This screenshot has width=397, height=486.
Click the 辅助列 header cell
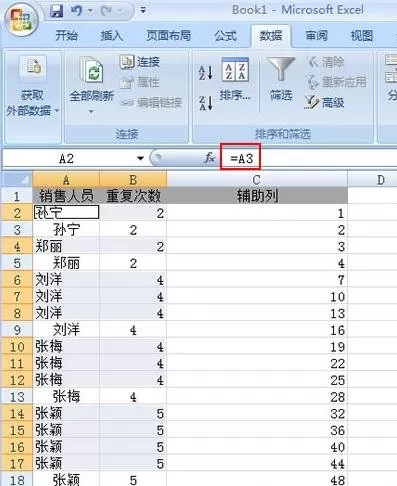click(257, 196)
